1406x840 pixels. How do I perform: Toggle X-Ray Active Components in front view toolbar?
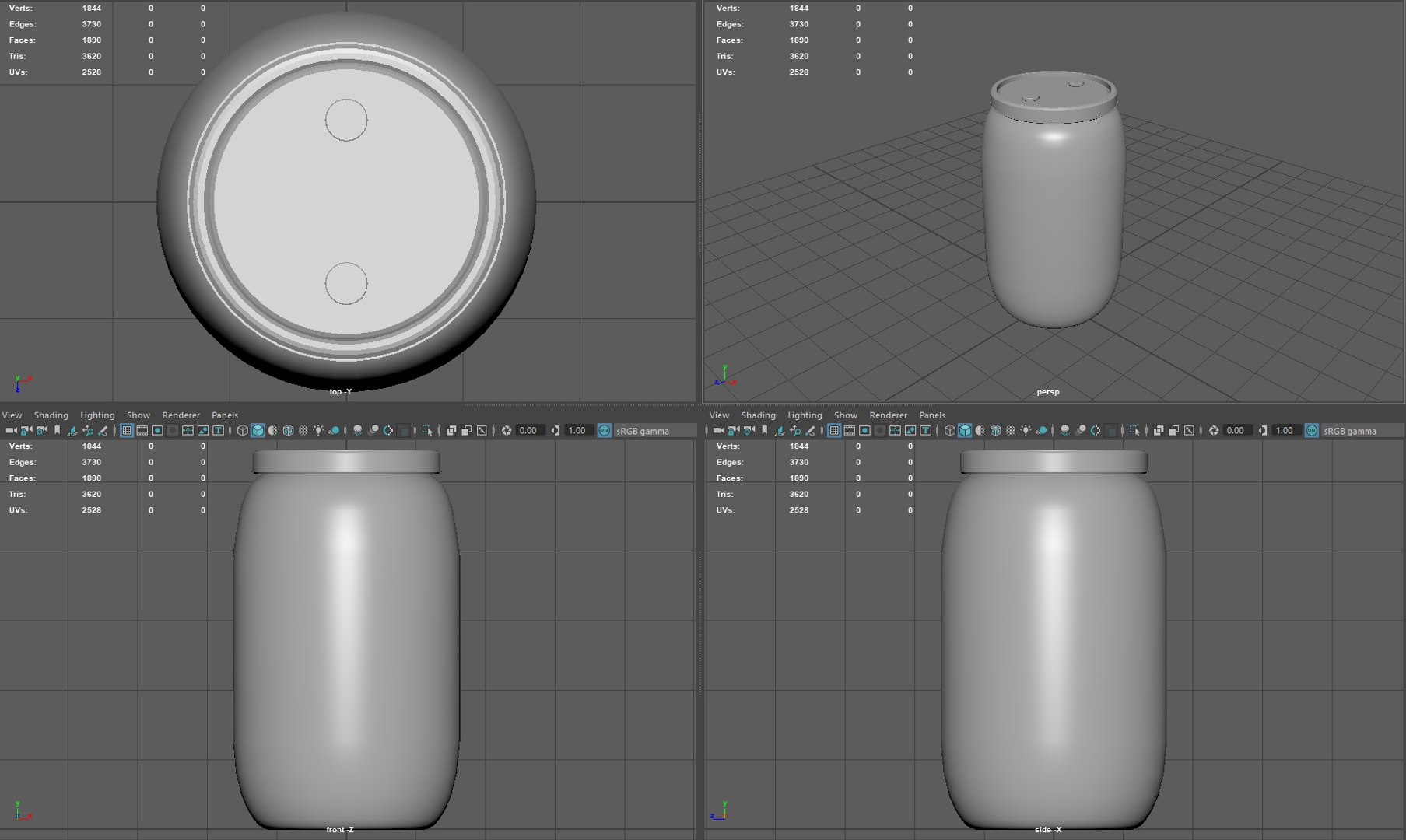click(x=466, y=430)
